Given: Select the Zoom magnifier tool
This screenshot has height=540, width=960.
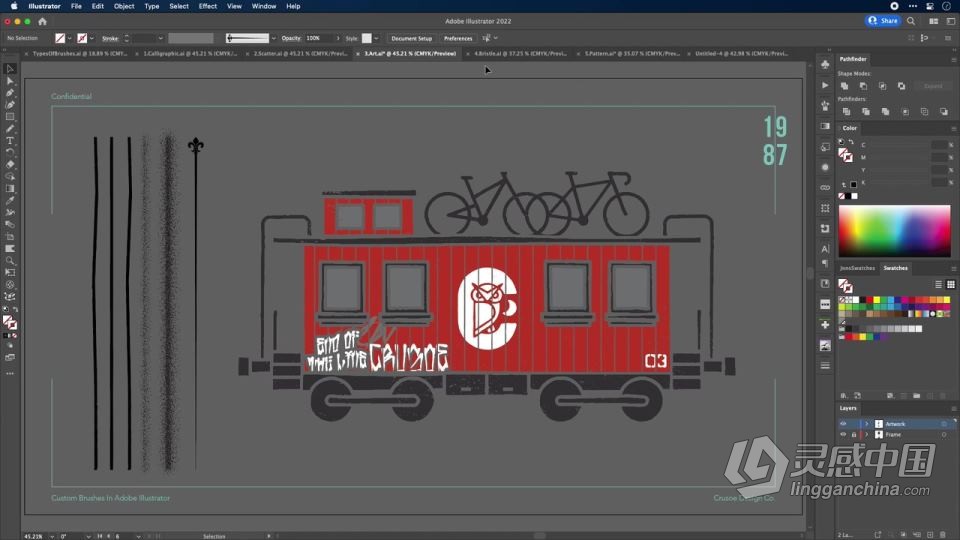Looking at the screenshot, I should click(10, 261).
